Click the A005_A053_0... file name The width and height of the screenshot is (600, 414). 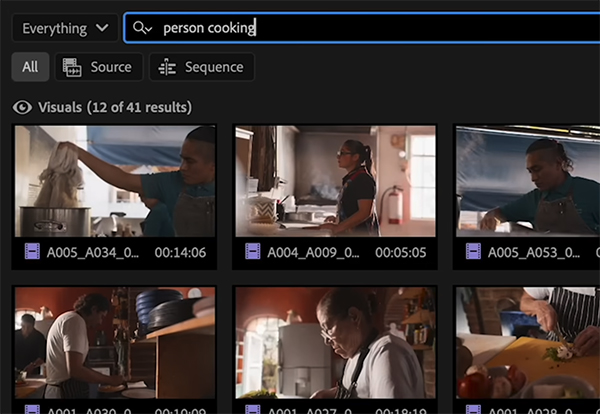tap(533, 253)
